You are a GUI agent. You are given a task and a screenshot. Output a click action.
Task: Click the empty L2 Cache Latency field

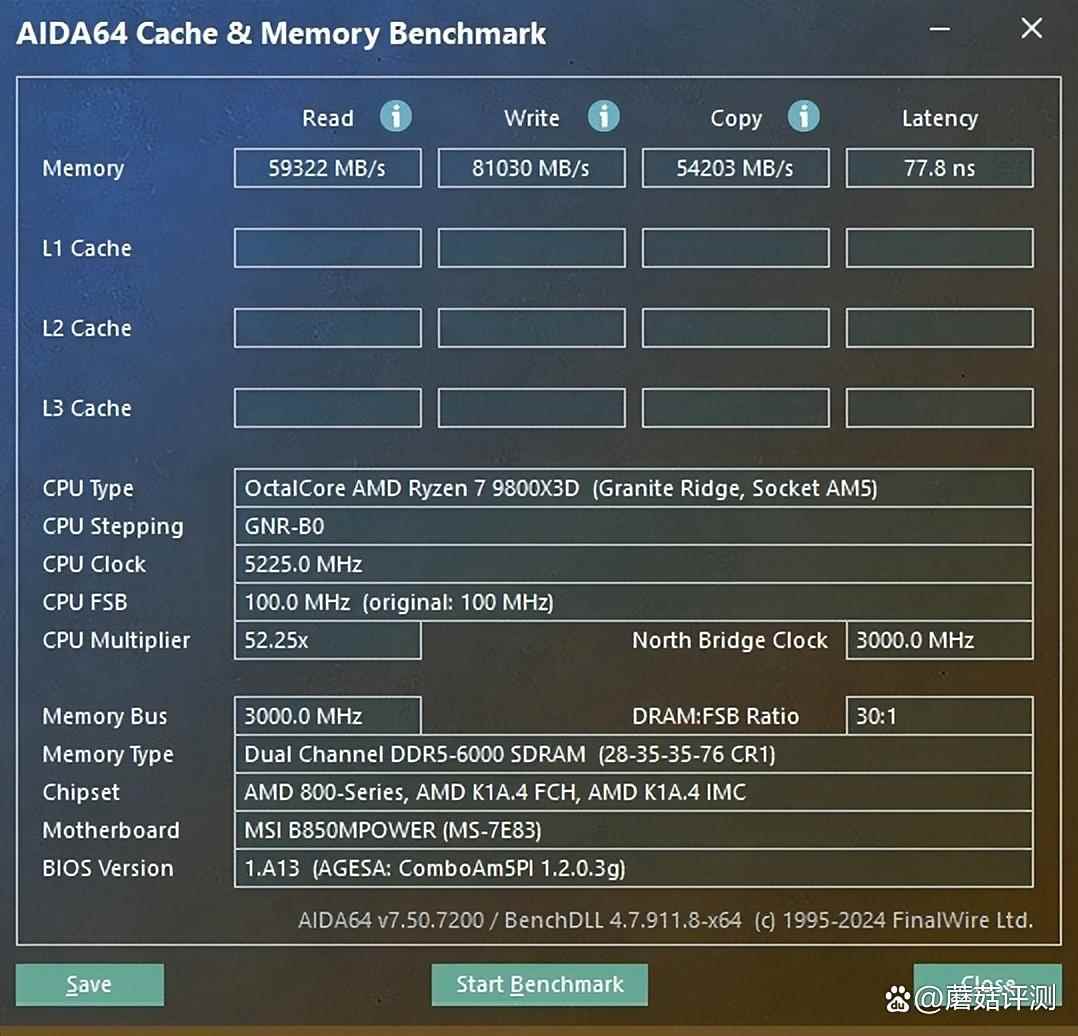coord(939,328)
